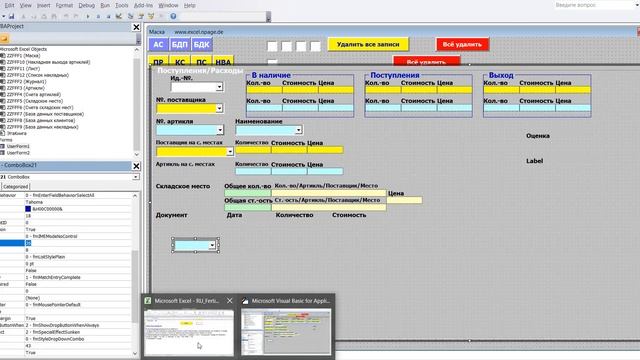Open the Поставщик на с. местах dropdown
The width and height of the screenshot is (640, 360).
(230, 151)
